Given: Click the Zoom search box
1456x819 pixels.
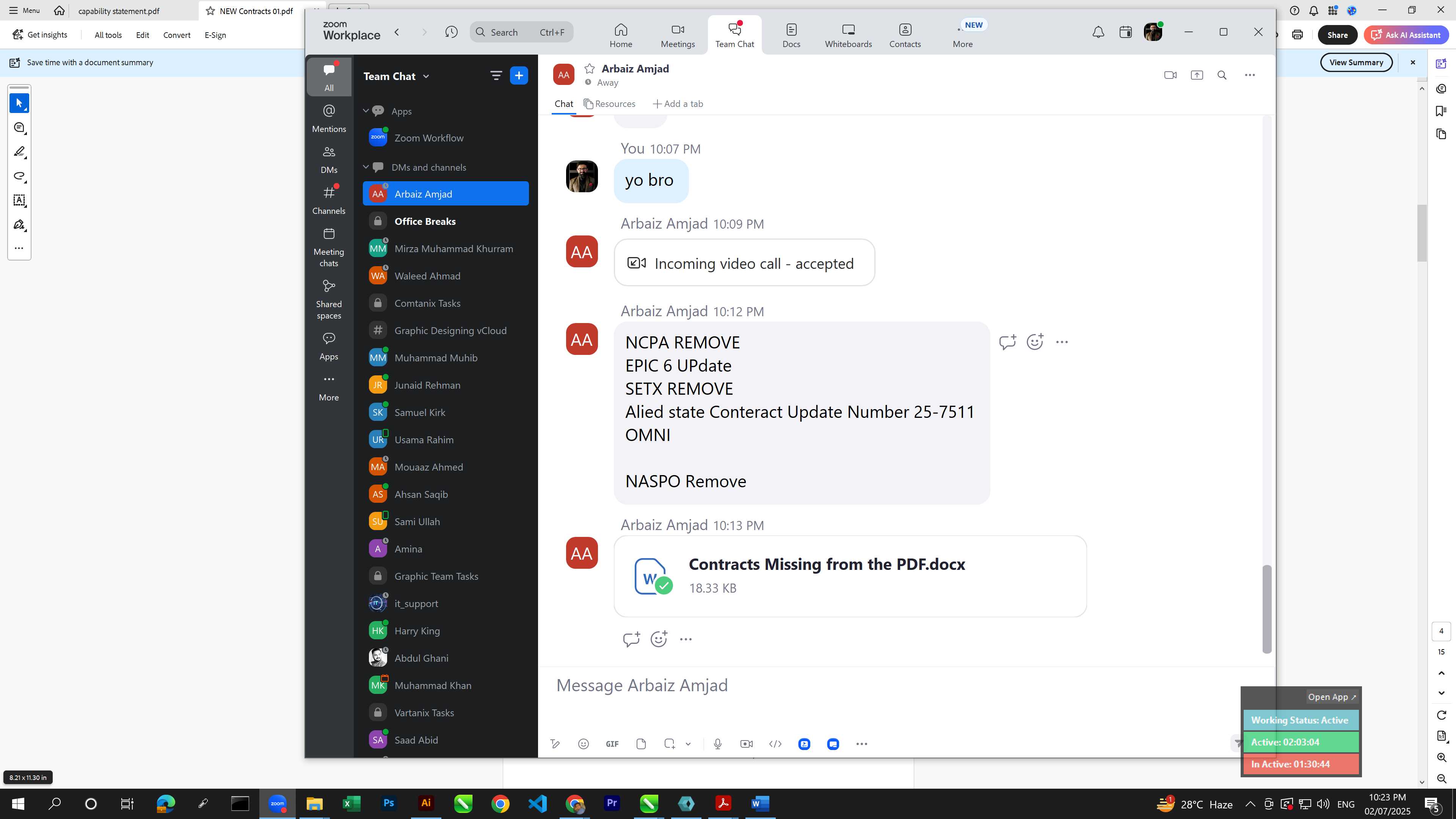Looking at the screenshot, I should (521, 32).
